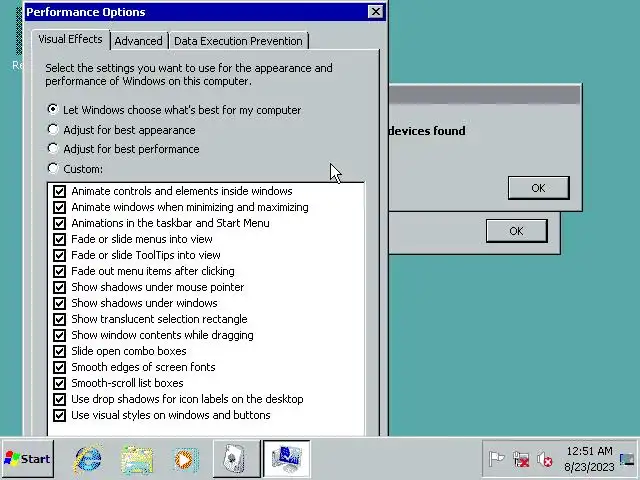
Task: Click OK in the lower background dialog
Action: [x=516, y=231]
